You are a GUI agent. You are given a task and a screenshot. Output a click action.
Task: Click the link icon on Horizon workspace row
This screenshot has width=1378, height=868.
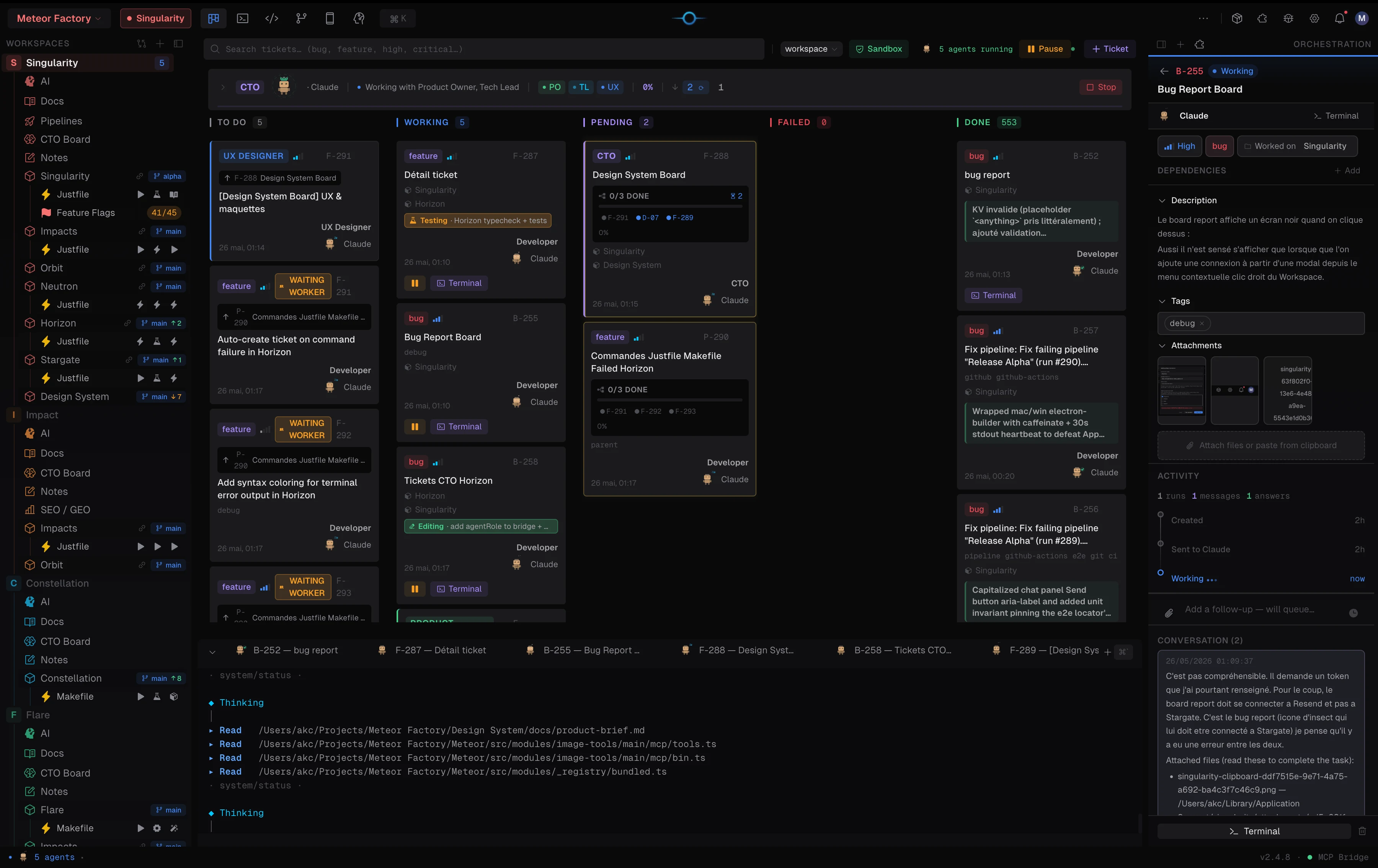tap(127, 323)
